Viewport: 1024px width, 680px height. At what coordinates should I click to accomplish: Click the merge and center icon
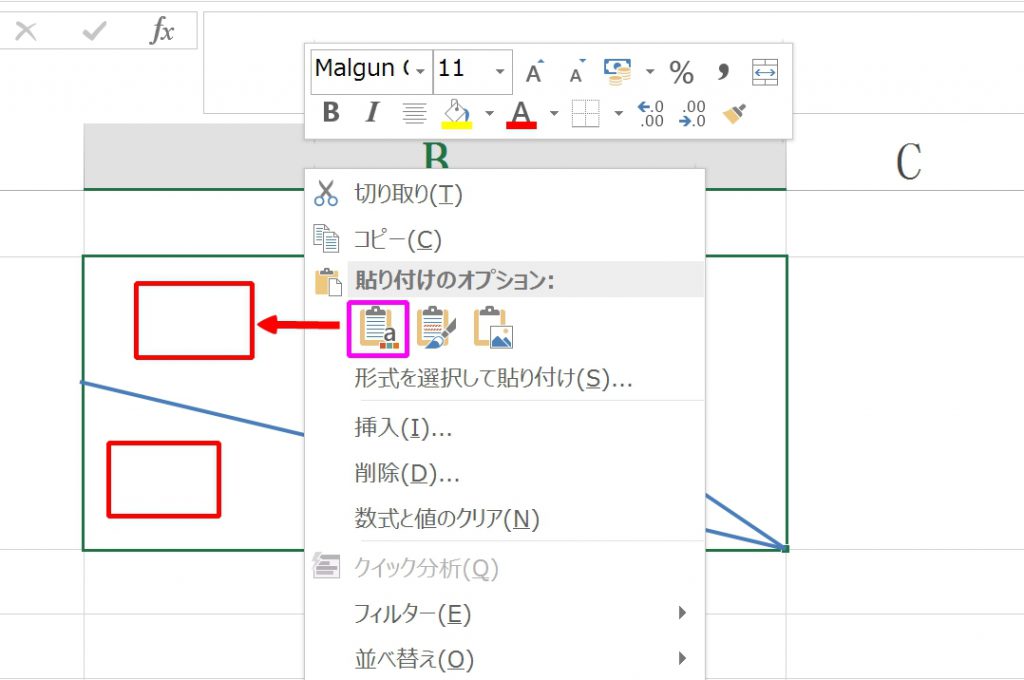(x=765, y=71)
